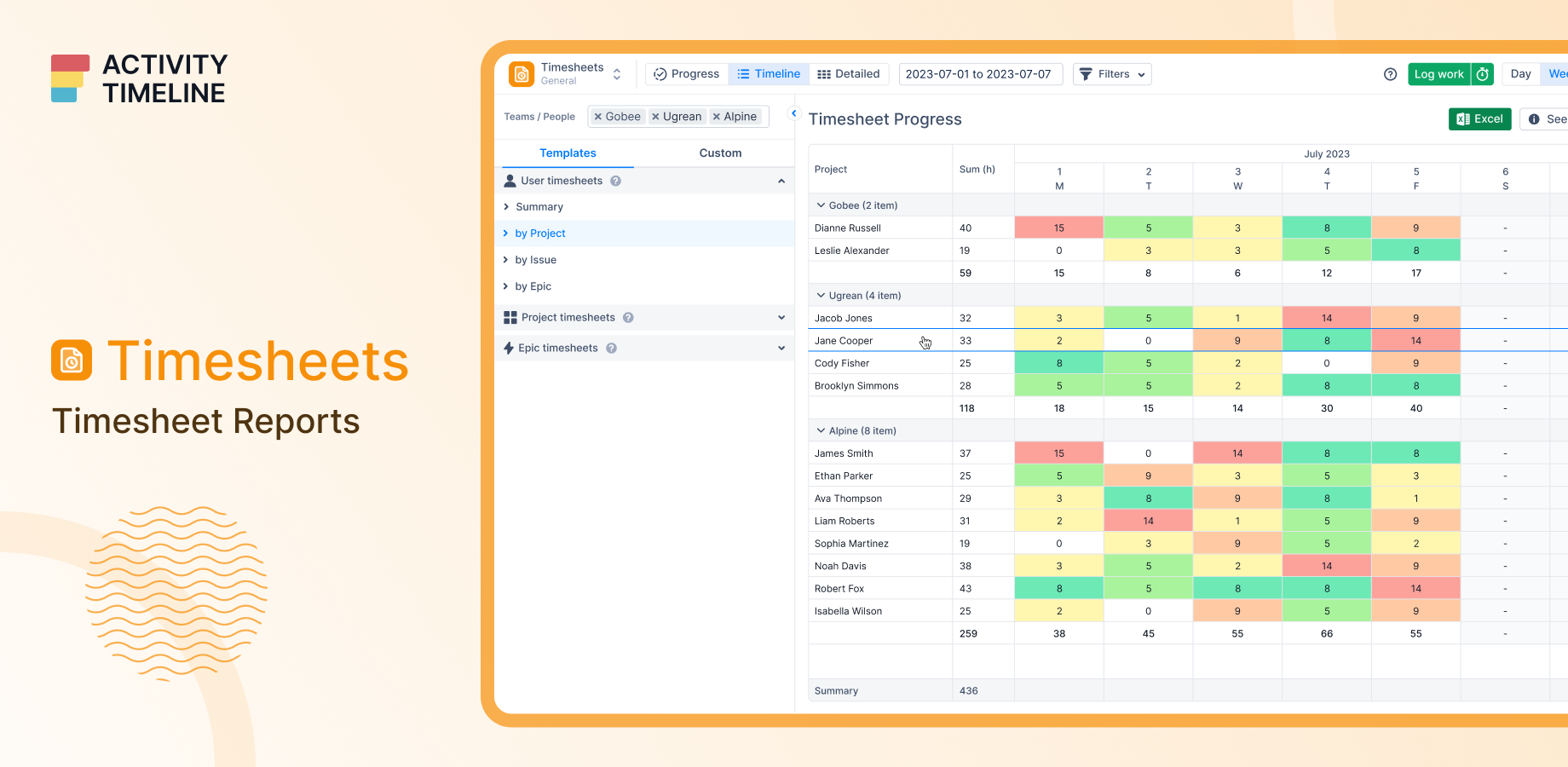Screen dimensions: 1568x767
Task: Click Noah Davis' Sum value 38
Action: click(966, 566)
